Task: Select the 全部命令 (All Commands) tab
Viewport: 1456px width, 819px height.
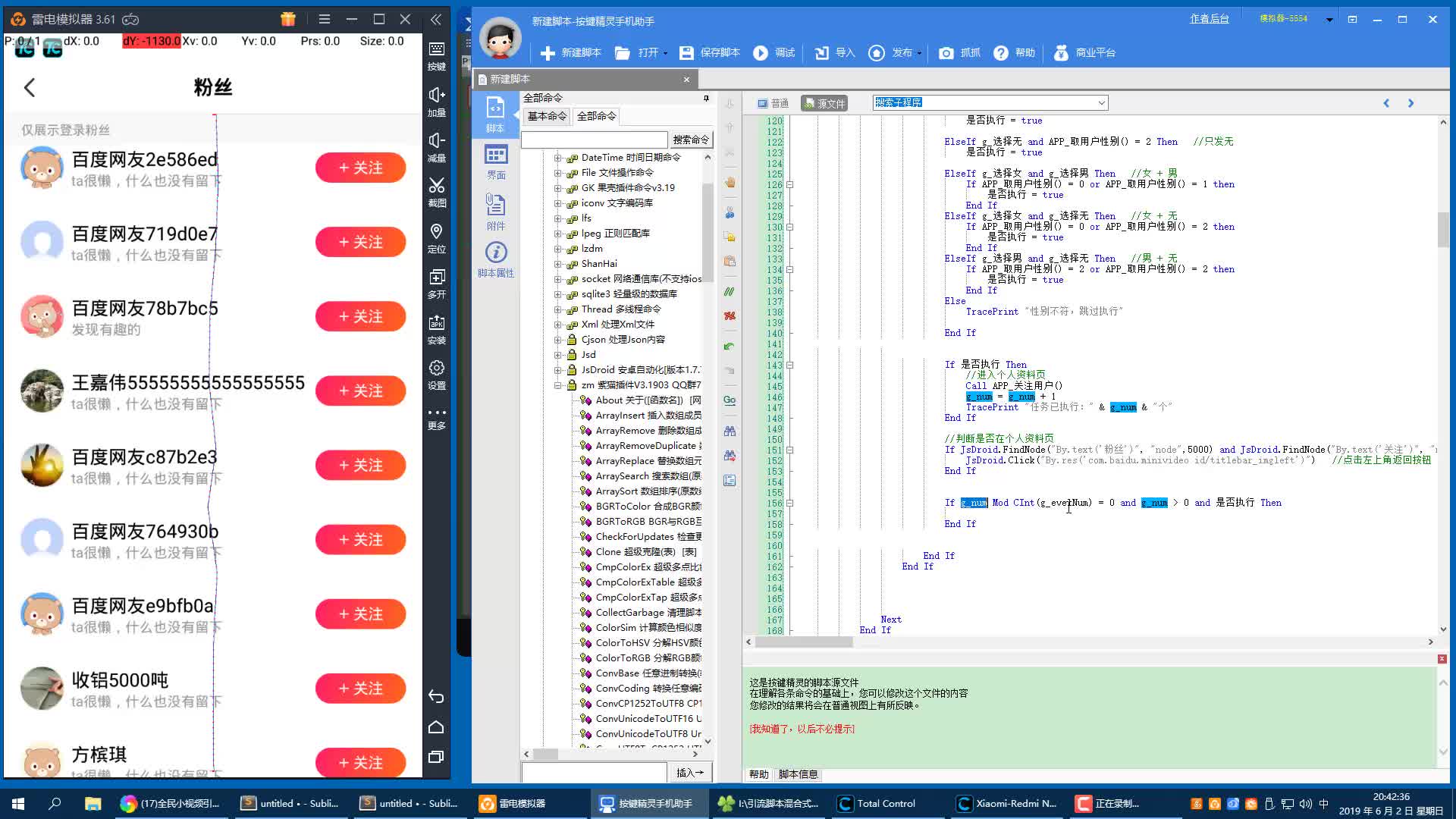Action: tap(597, 116)
